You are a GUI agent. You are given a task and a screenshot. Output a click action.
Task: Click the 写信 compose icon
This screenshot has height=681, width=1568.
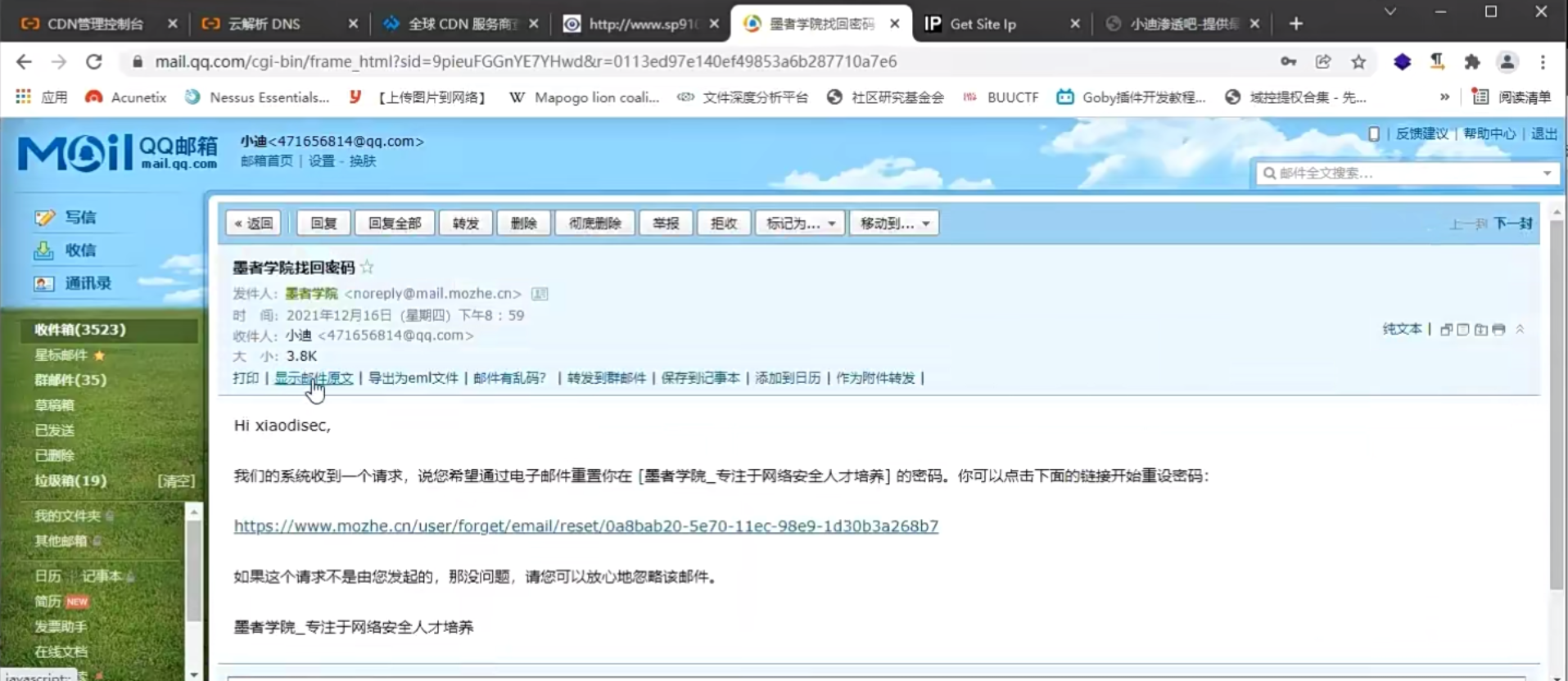point(45,217)
